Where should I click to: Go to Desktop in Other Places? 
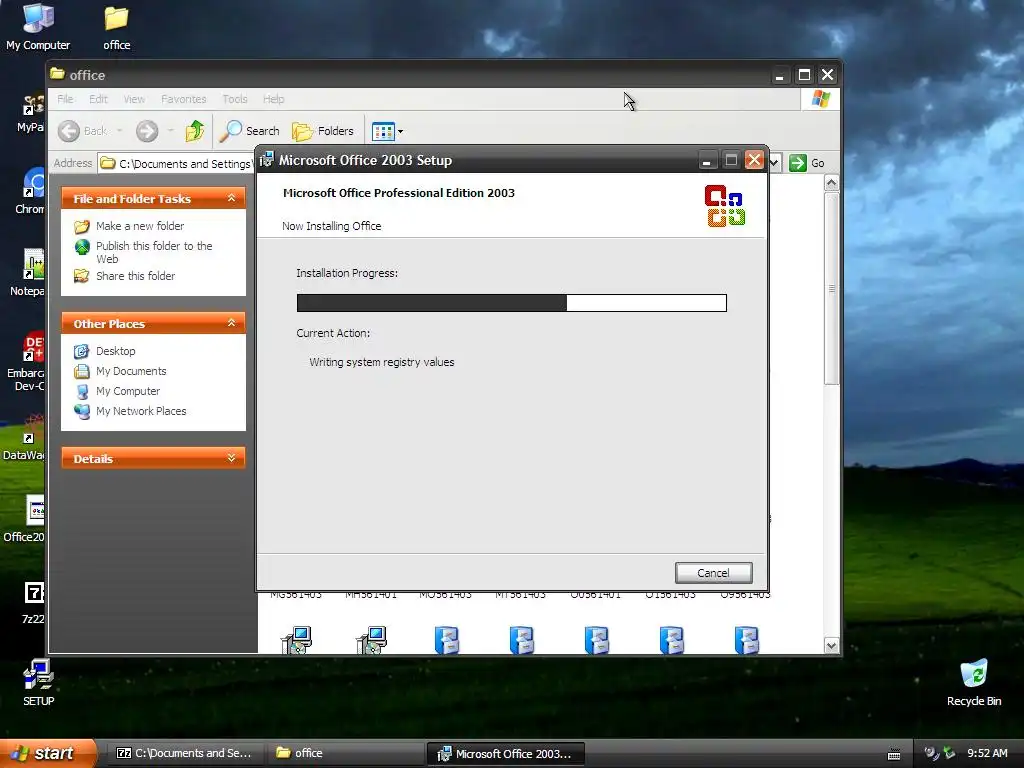(116, 351)
